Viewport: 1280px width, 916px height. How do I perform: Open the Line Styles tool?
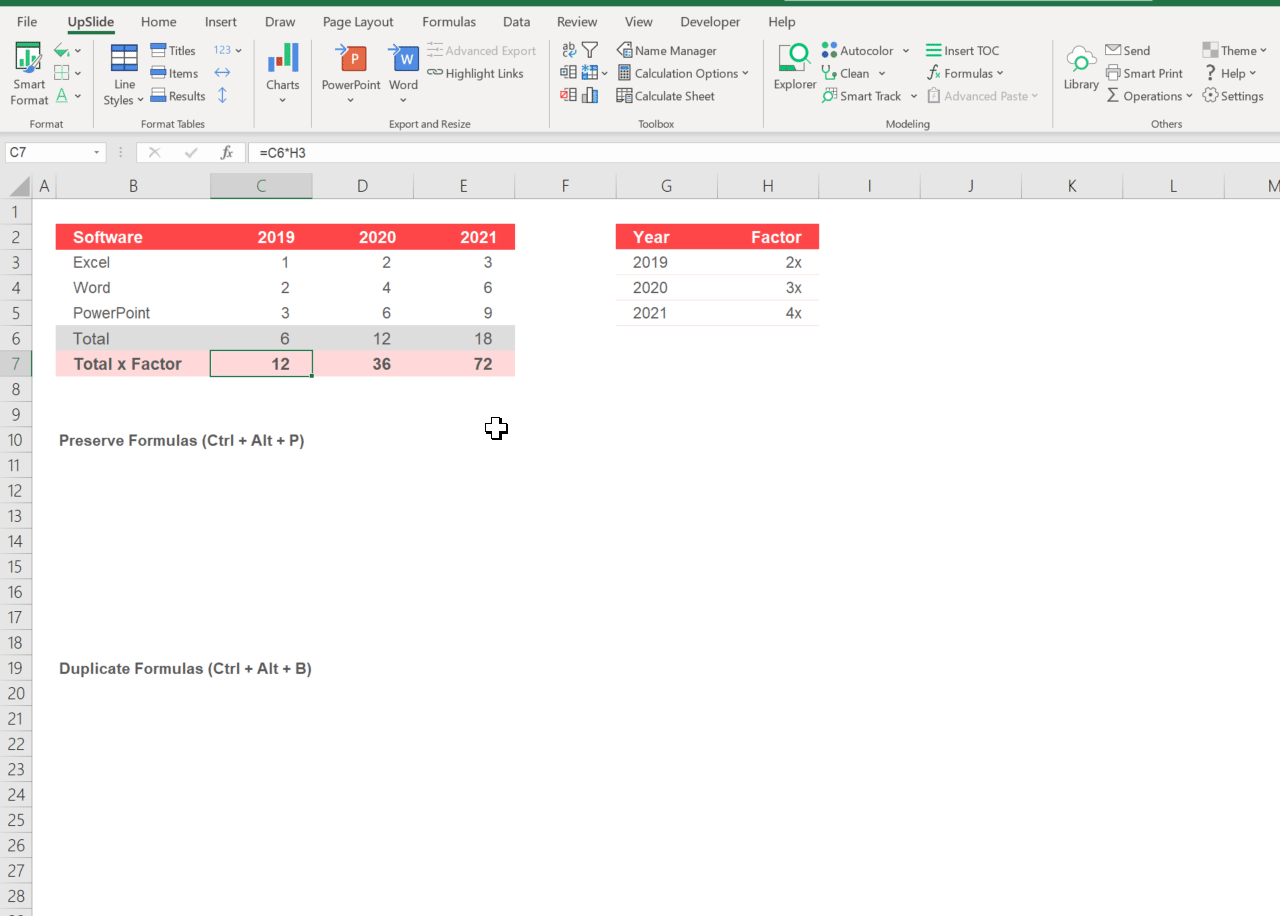coord(124,74)
